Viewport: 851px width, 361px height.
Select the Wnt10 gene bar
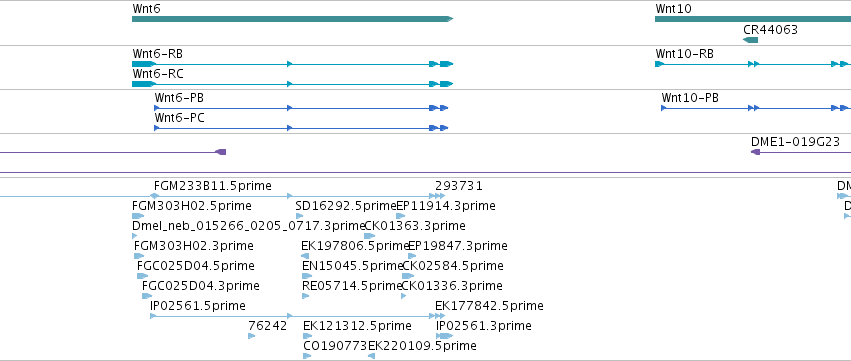tap(753, 19)
